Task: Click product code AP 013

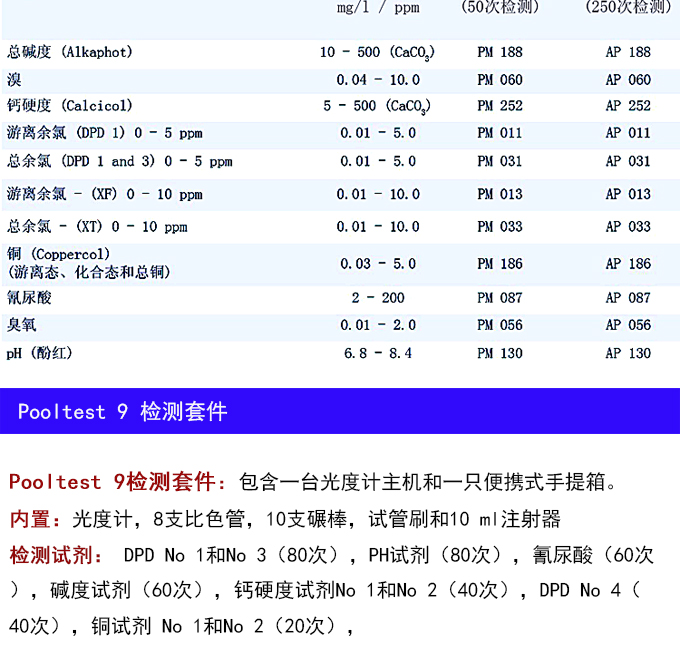Action: [x=627, y=194]
